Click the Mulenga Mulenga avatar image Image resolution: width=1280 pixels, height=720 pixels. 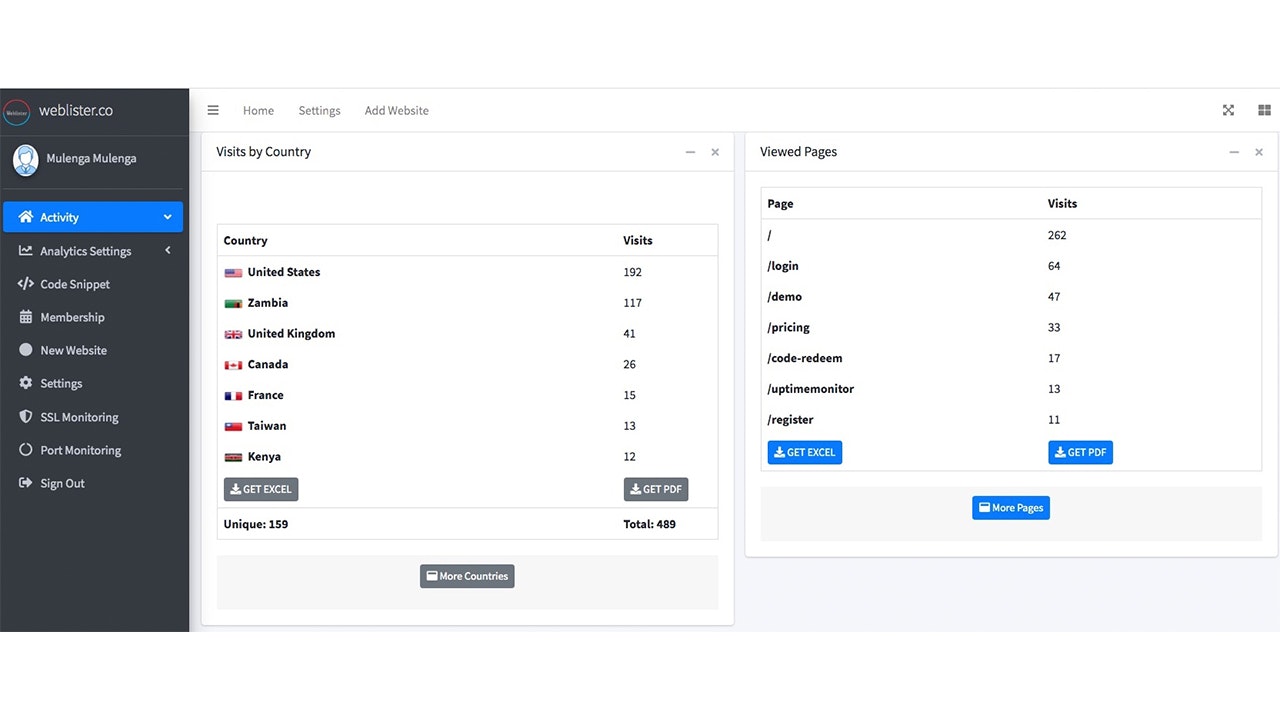[x=26, y=160]
